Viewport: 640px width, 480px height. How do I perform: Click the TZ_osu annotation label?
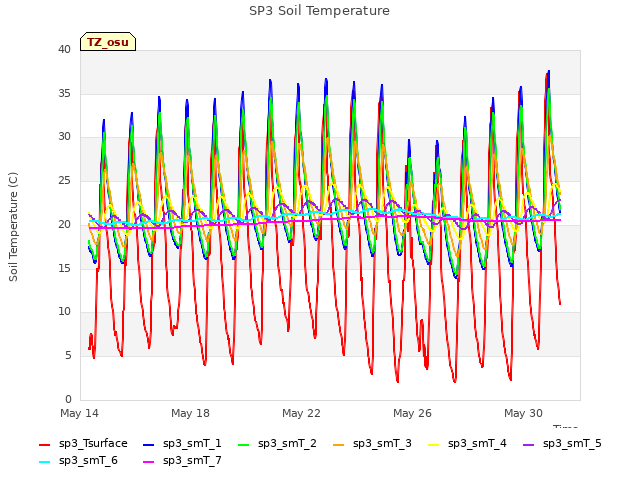pos(108,42)
